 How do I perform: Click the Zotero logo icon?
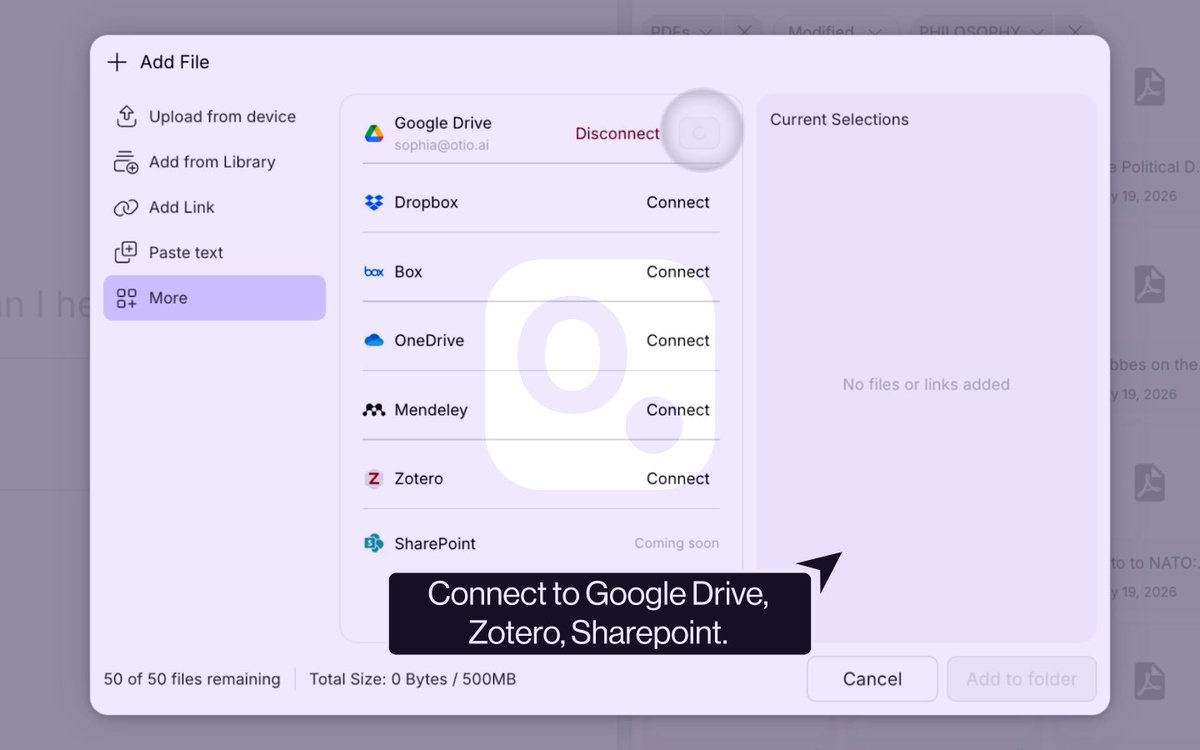coord(374,478)
